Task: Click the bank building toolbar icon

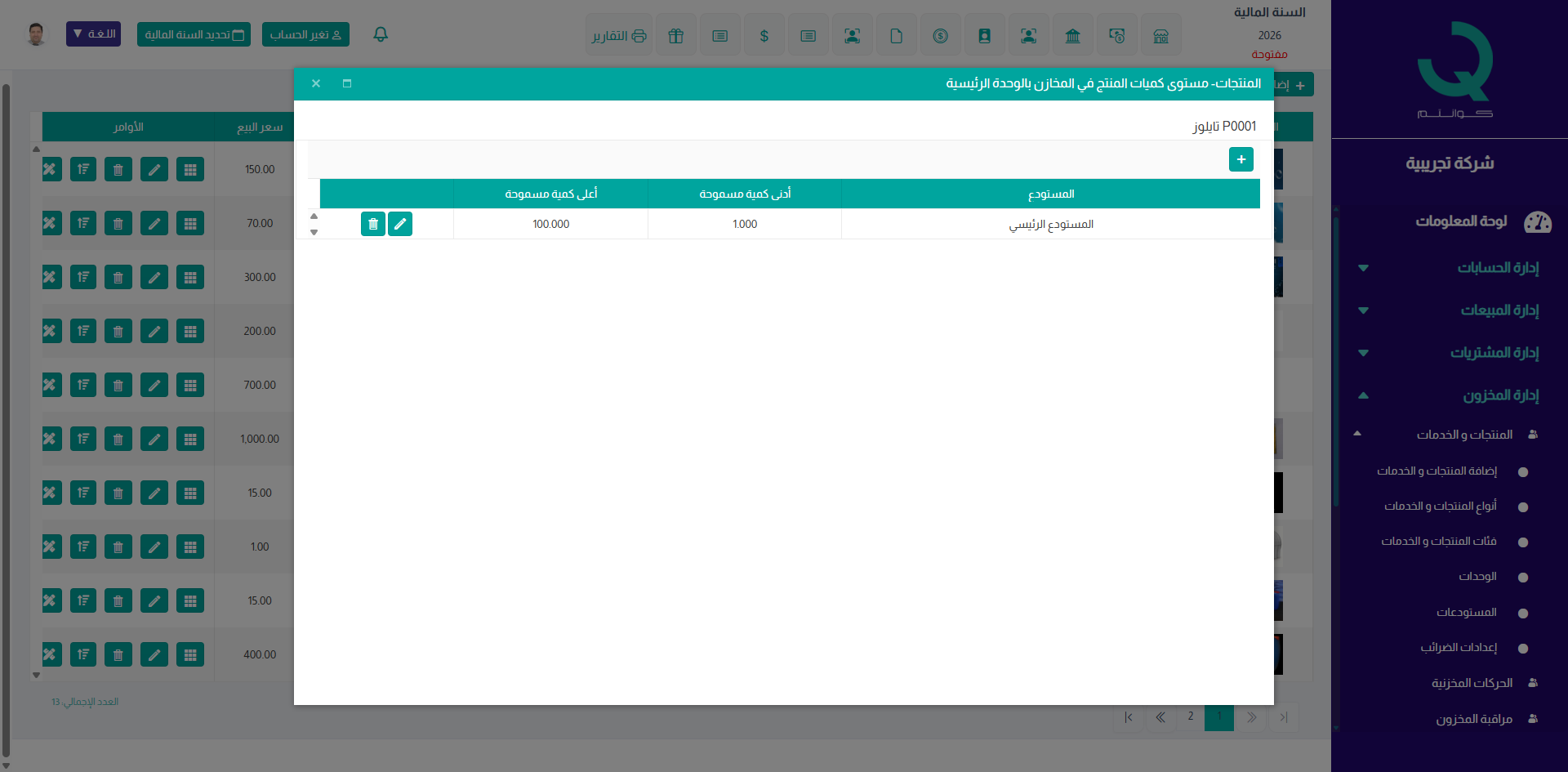Action: pyautogui.click(x=1072, y=36)
